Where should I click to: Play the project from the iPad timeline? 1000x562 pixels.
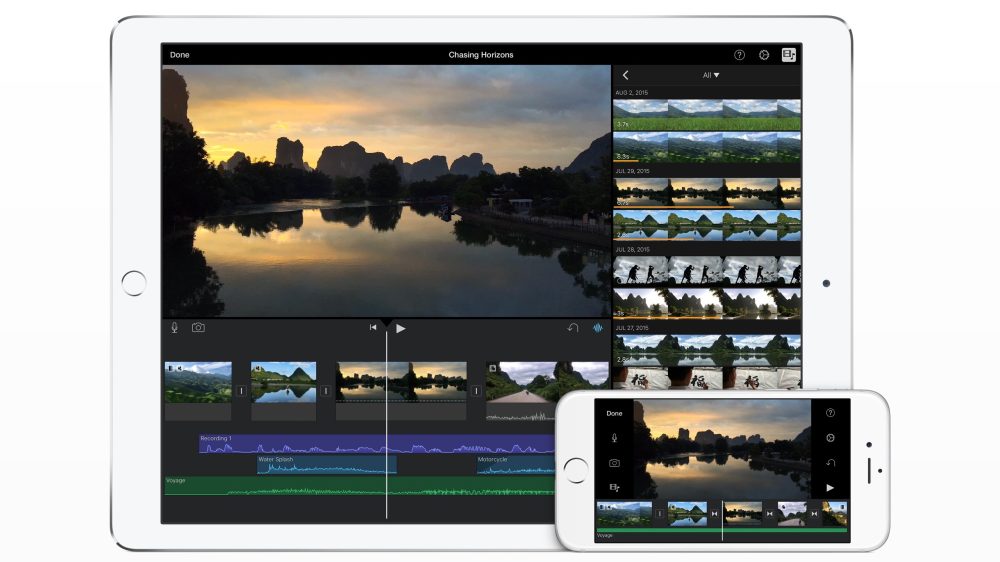(400, 327)
